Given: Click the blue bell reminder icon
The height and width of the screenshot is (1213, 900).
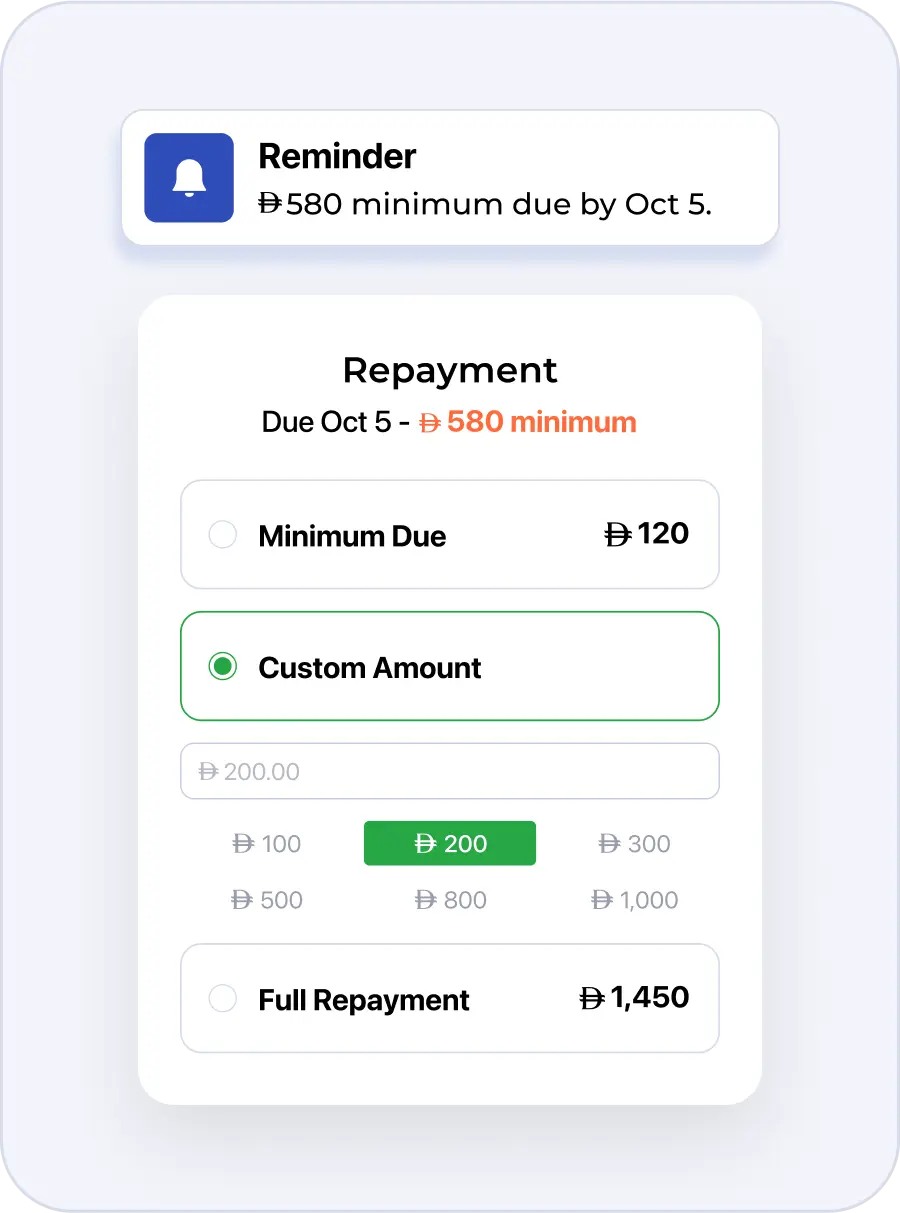Looking at the screenshot, I should tap(189, 178).
